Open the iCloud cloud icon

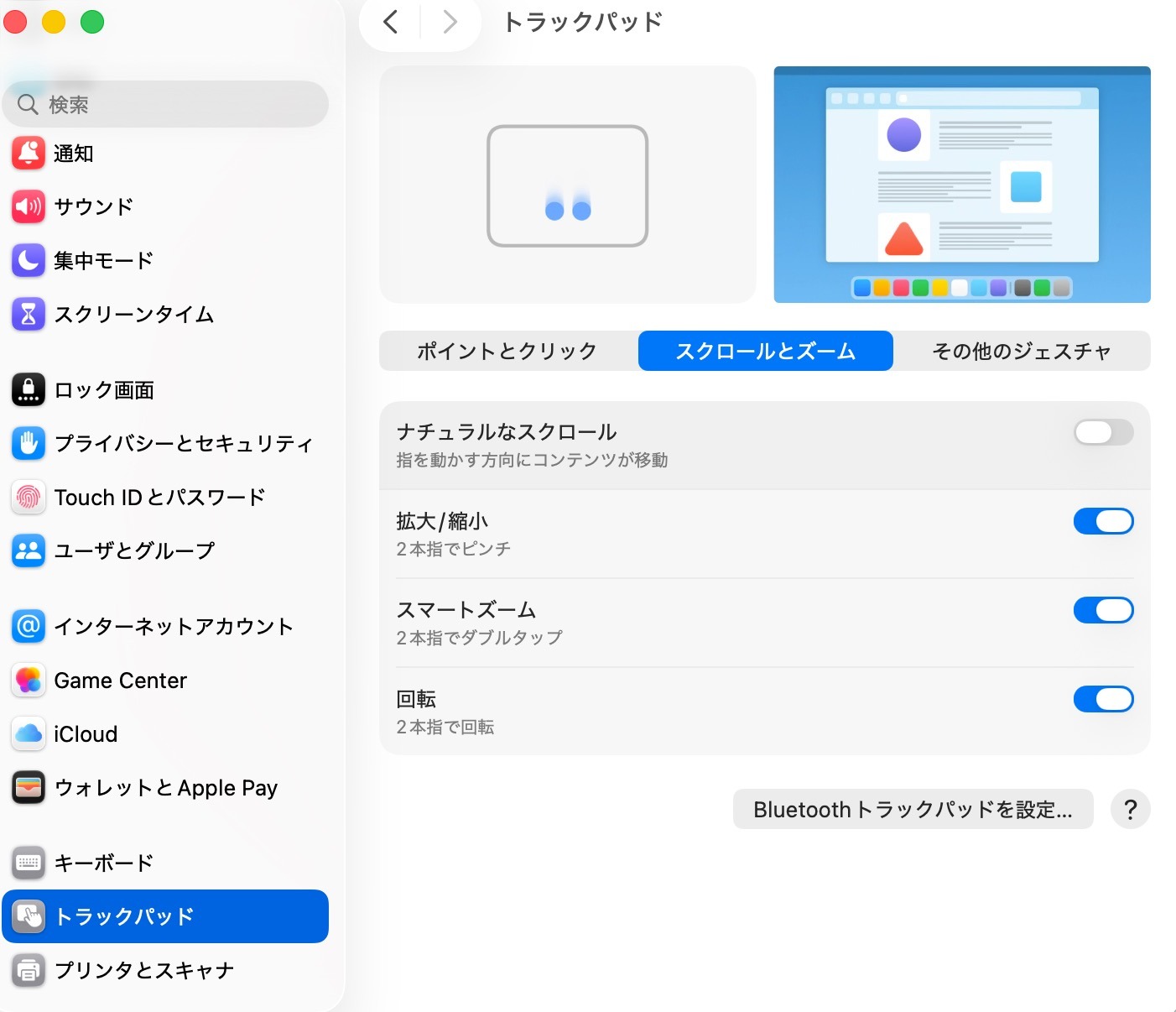point(29,734)
